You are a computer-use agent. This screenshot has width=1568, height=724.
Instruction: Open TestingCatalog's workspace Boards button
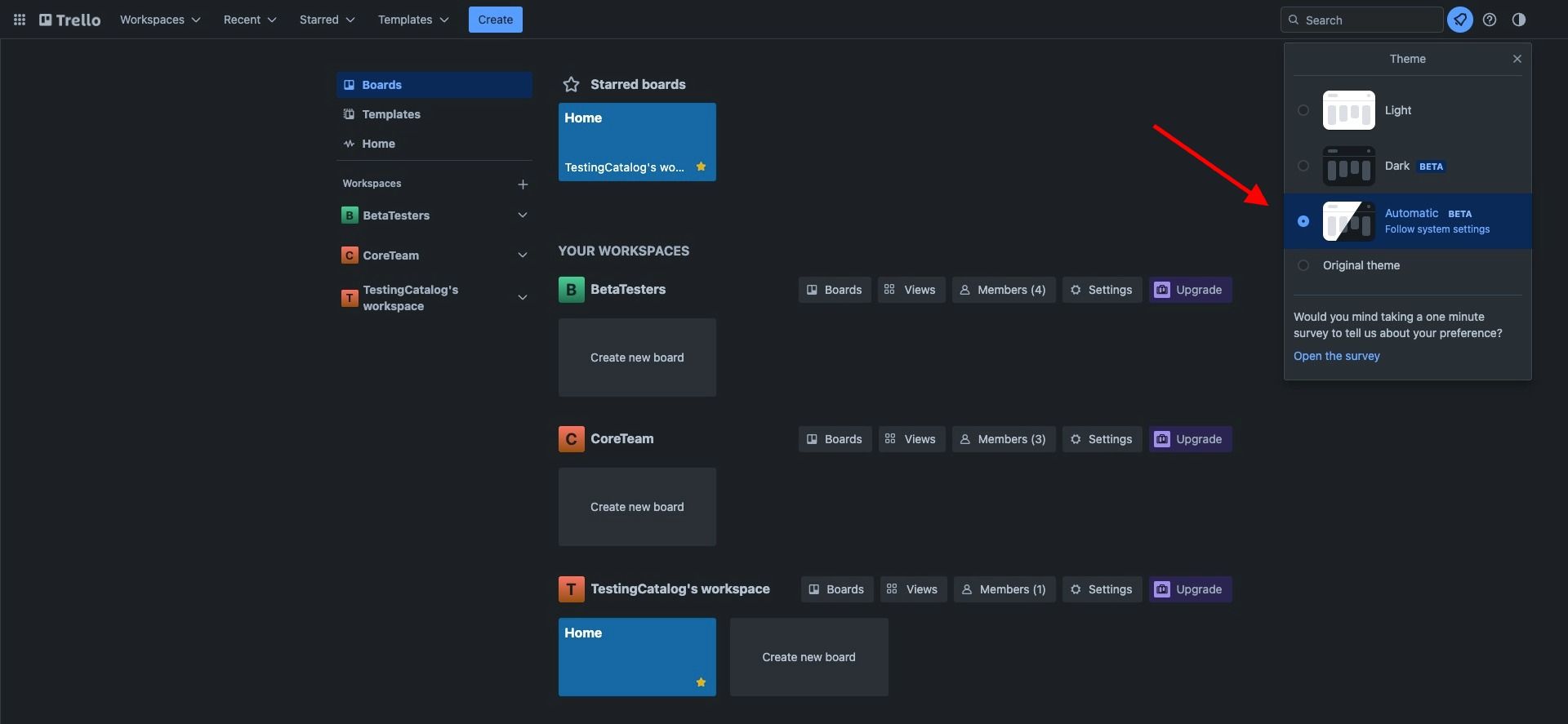coord(837,589)
